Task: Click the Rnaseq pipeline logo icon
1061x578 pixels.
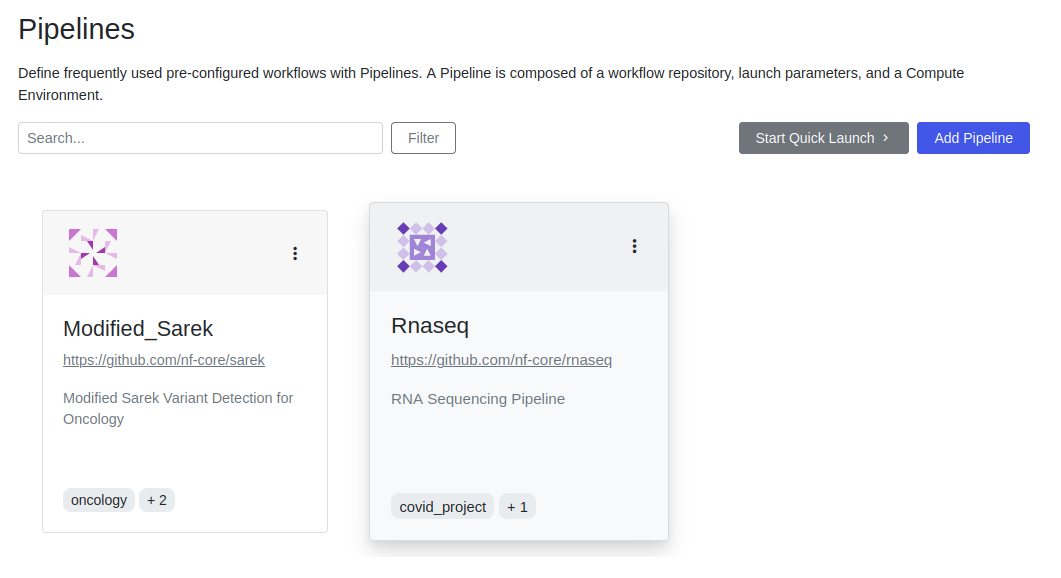Action: tap(422, 247)
